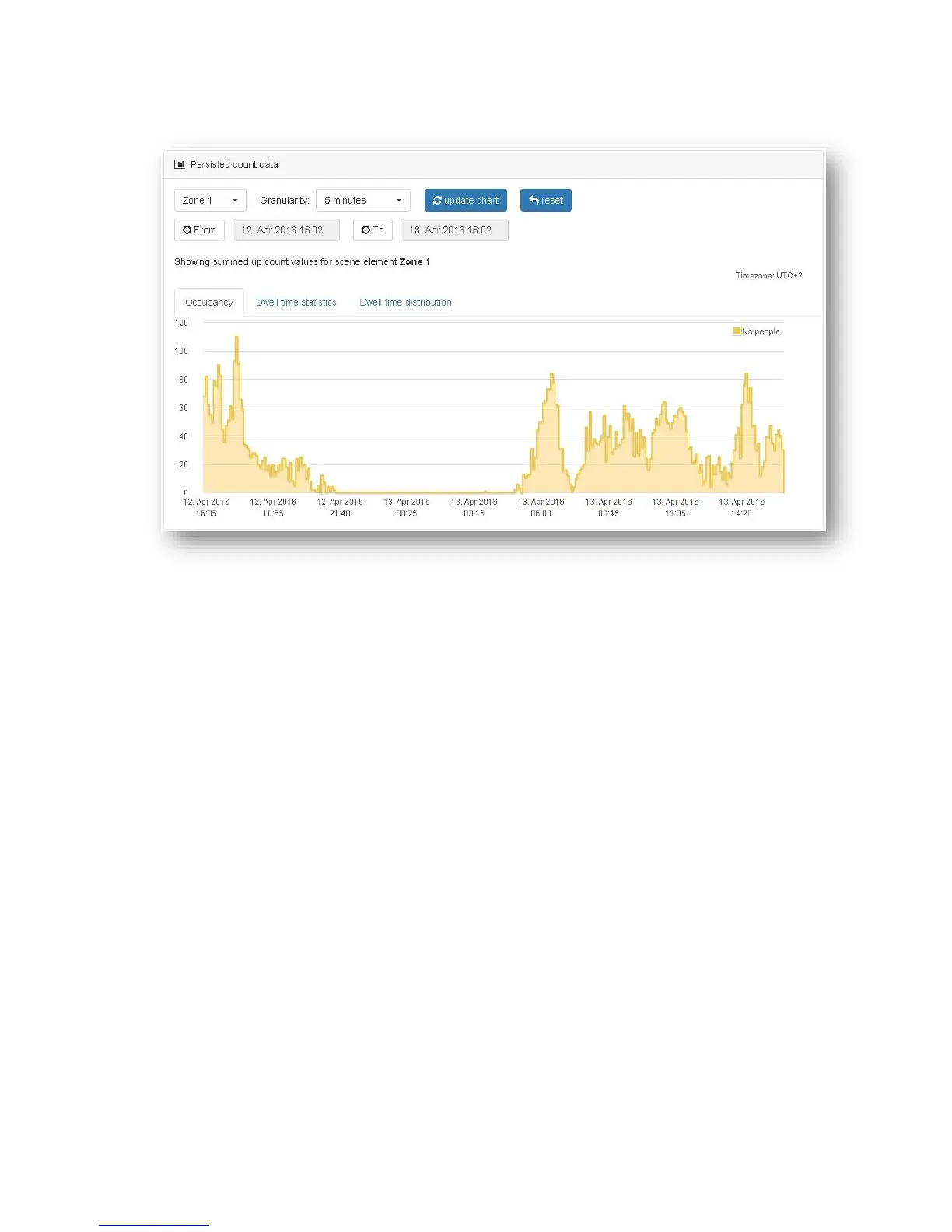Select the From date field 12. Apr 2016

pos(286,230)
